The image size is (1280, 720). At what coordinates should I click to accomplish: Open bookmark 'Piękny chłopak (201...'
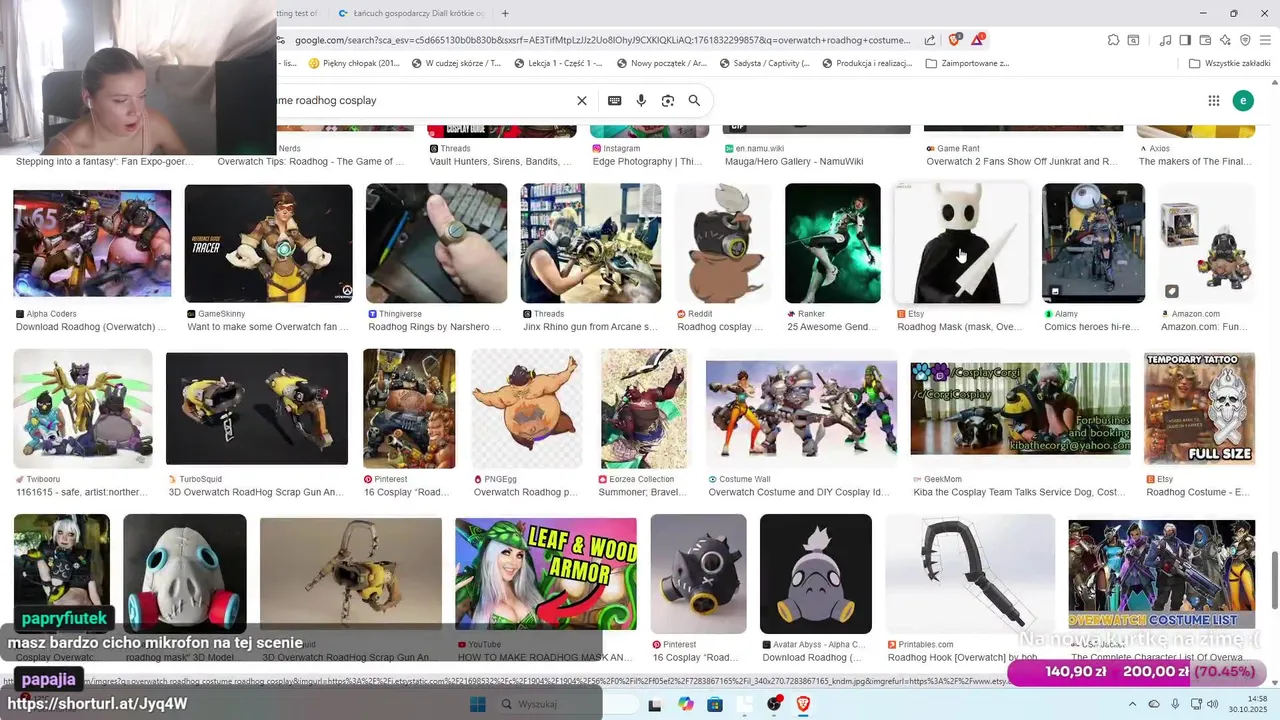point(354,63)
